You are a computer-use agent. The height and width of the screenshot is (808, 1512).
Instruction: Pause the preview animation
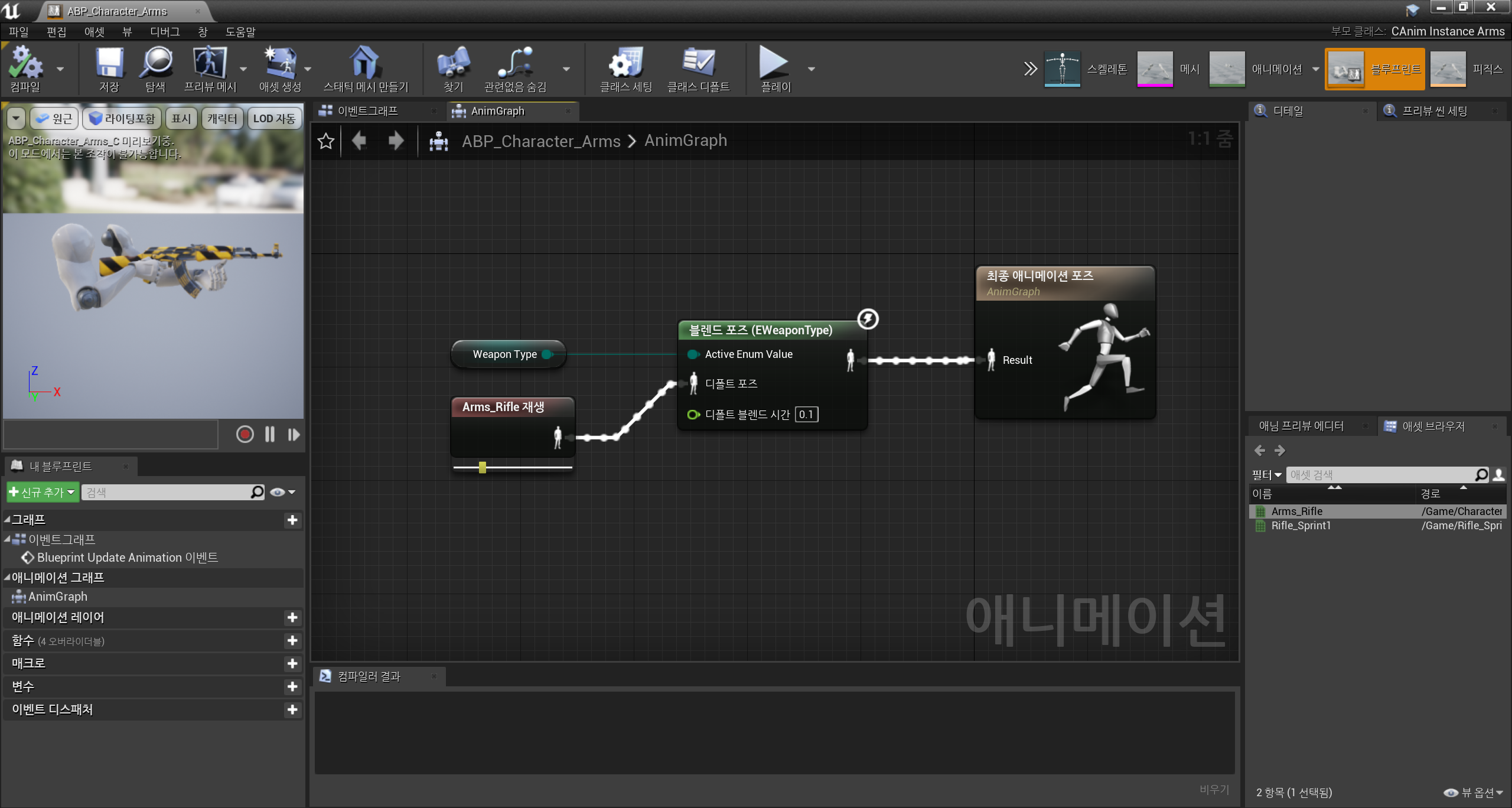click(269, 435)
